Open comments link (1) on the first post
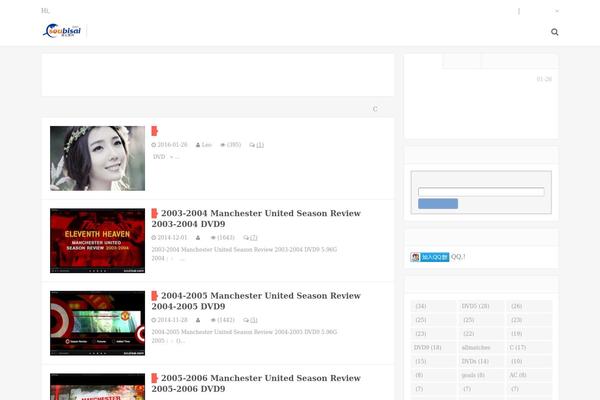Viewport: 600px width, 400px height. [260, 145]
